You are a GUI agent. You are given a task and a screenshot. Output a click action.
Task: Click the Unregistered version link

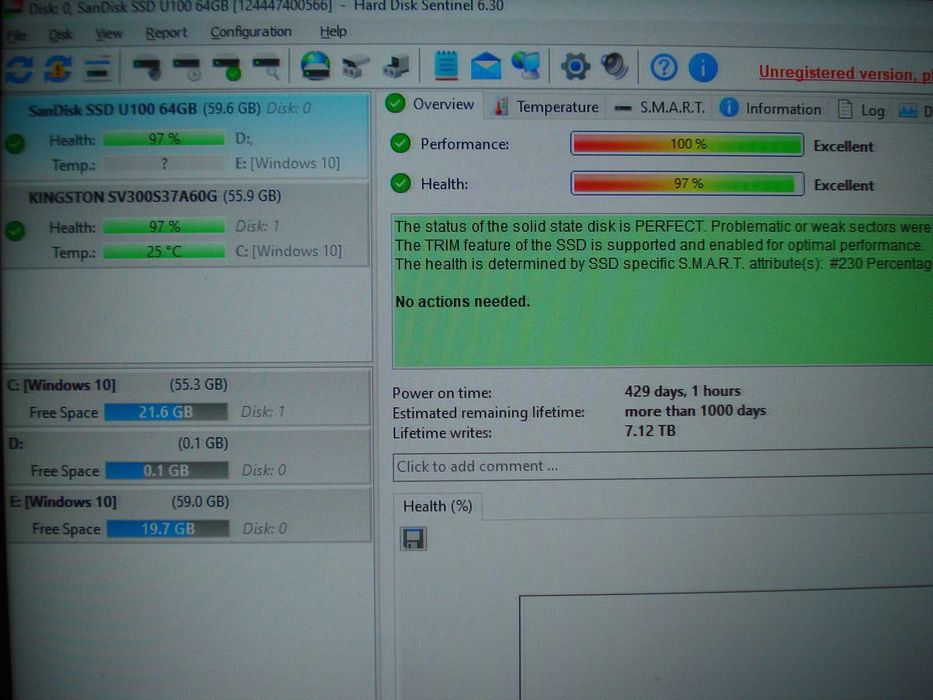click(x=845, y=74)
